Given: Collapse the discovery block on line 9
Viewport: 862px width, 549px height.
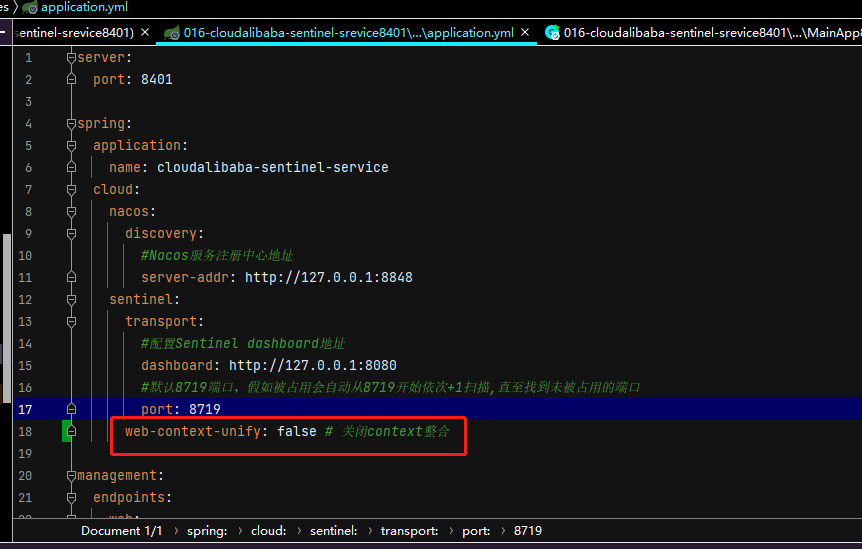Looking at the screenshot, I should [71, 234].
